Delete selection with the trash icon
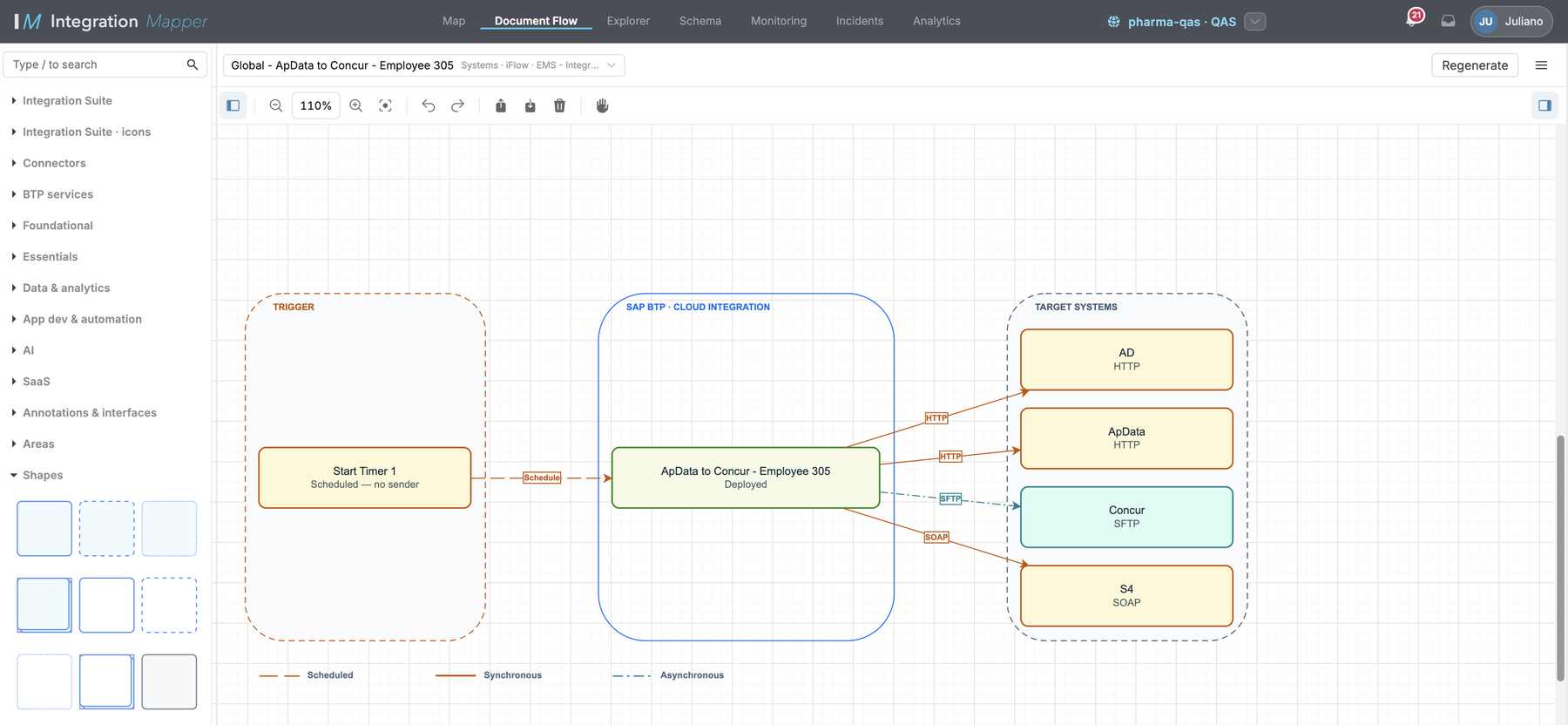The height and width of the screenshot is (725, 1568). click(x=559, y=105)
